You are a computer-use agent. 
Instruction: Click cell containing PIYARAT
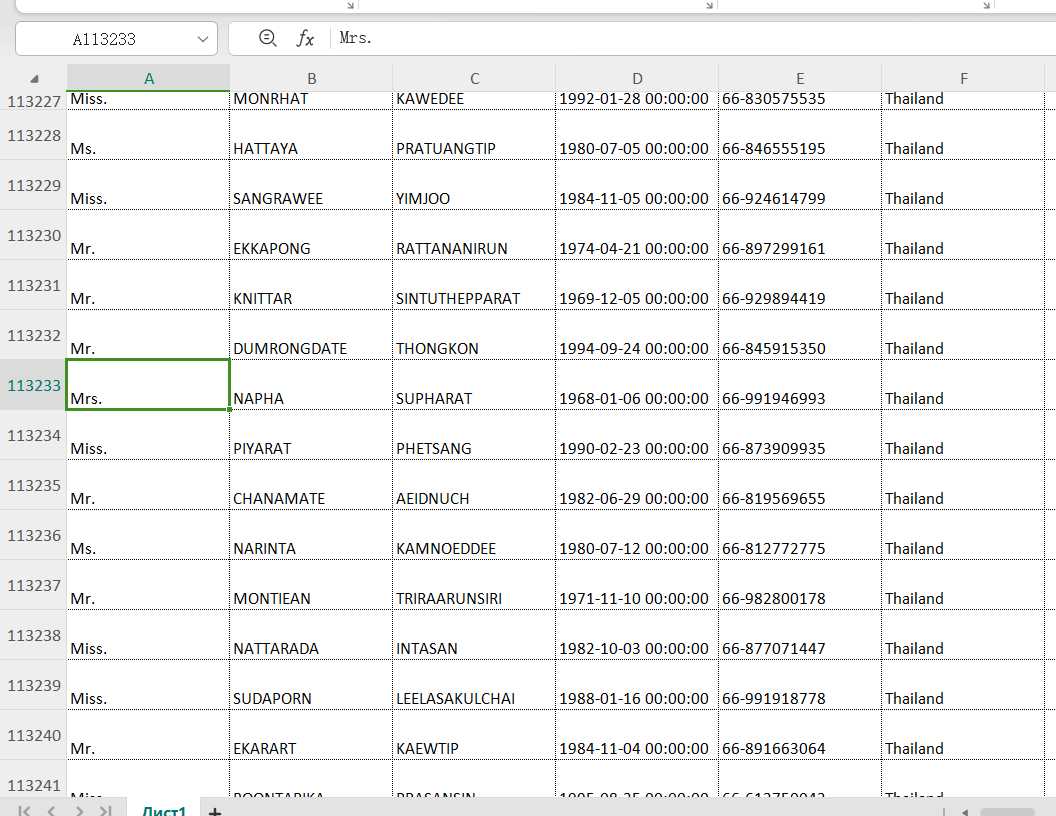[311, 435]
